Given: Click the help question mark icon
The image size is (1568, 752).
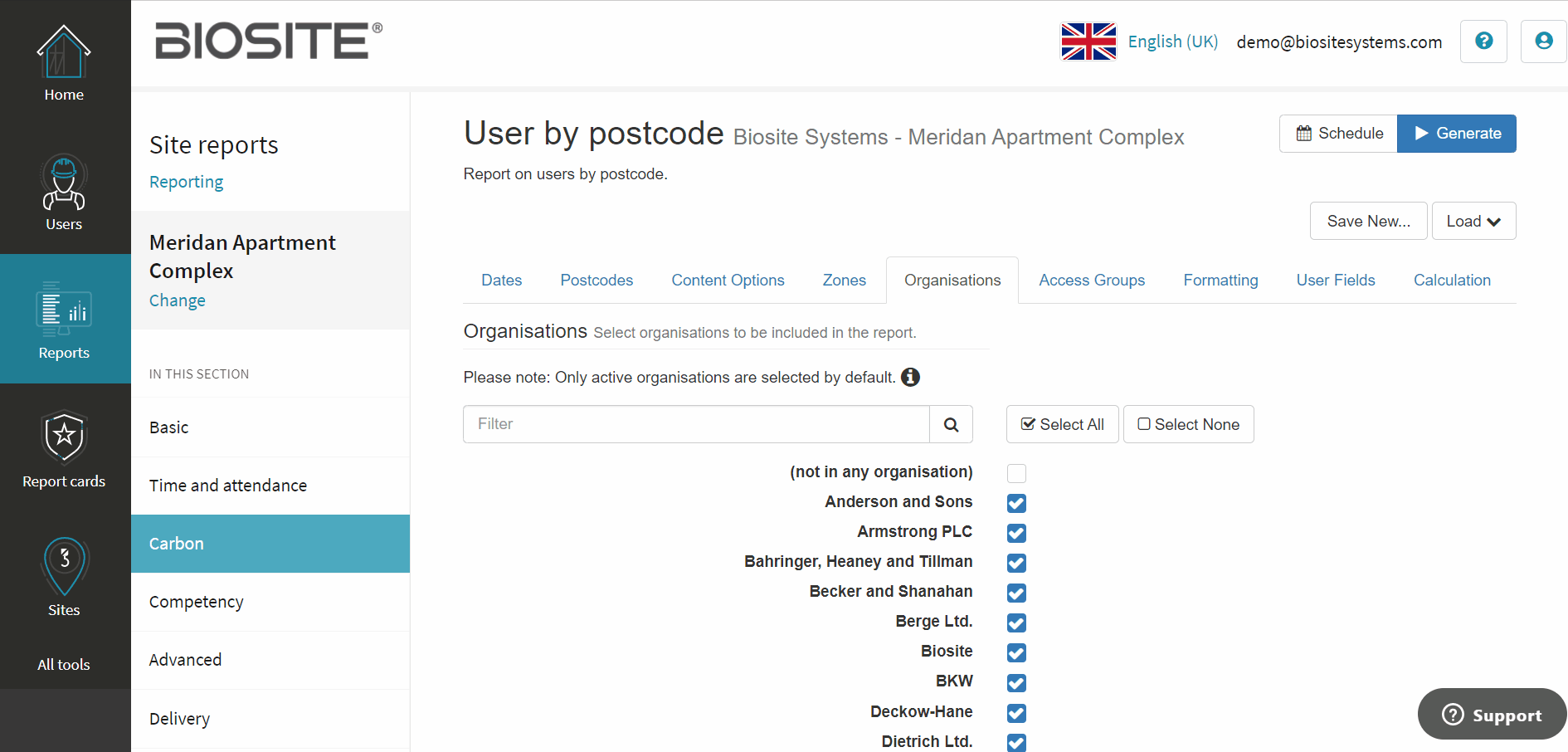Looking at the screenshot, I should coord(1483,42).
